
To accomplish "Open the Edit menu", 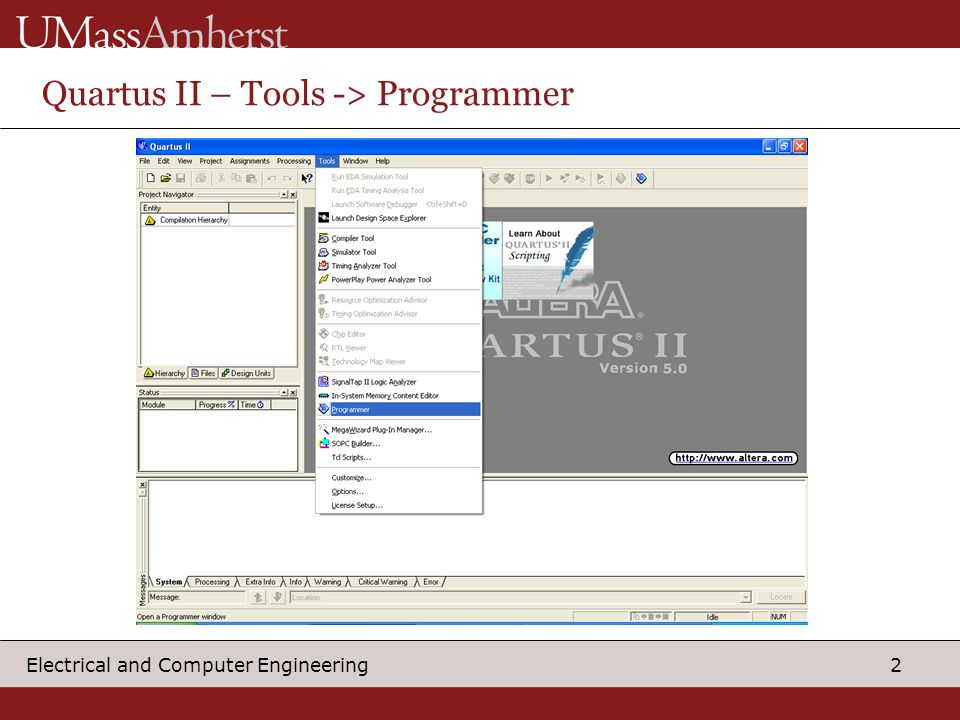I will tap(163, 161).
